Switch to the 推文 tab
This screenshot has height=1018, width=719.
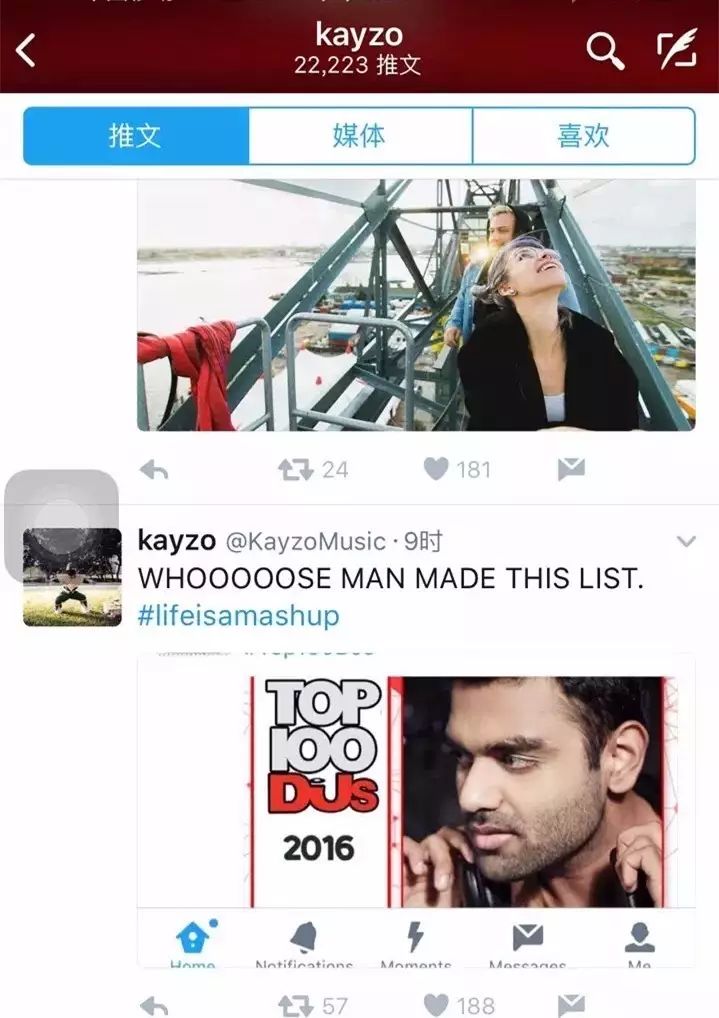[x=136, y=136]
